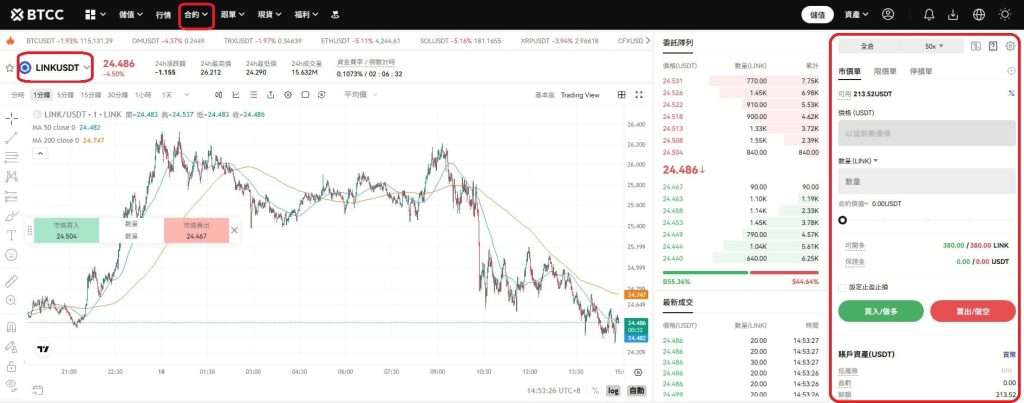Click the trophy icon in top navigation

point(335,14)
